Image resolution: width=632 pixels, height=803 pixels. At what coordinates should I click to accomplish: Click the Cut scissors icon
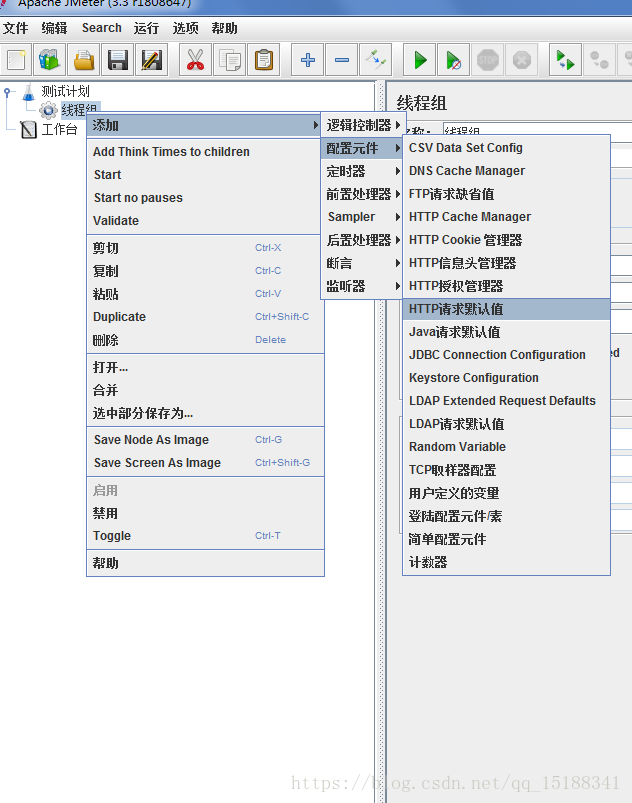(195, 60)
